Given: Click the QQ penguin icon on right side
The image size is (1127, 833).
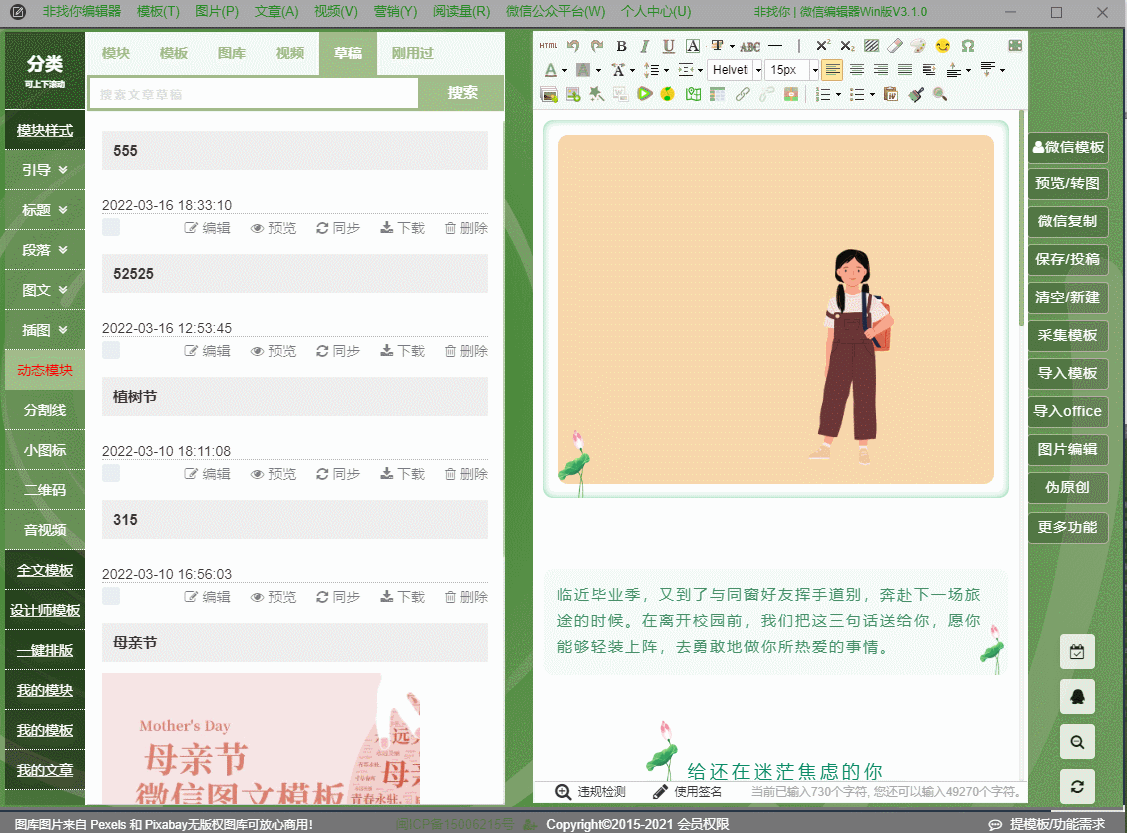Looking at the screenshot, I should pos(1077,696).
